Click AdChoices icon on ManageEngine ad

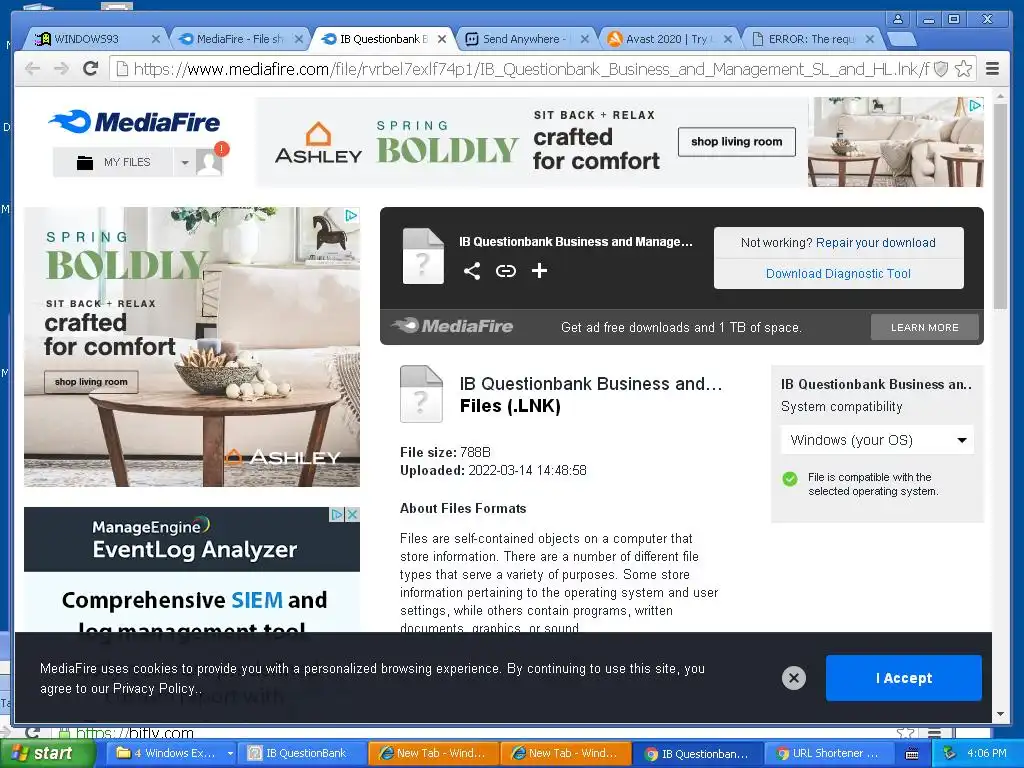pyautogui.click(x=337, y=515)
